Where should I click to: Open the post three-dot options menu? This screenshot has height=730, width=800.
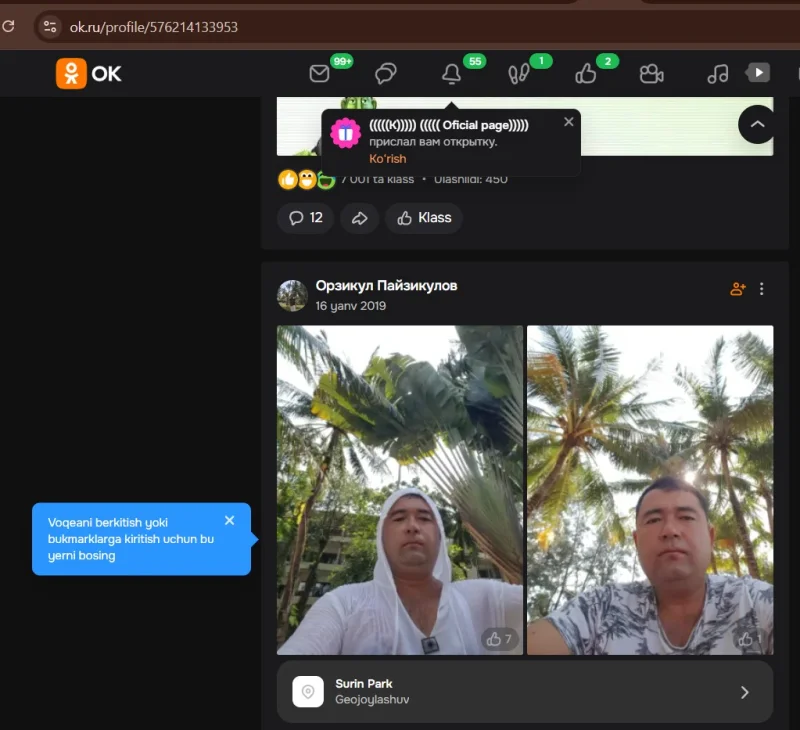[762, 289]
